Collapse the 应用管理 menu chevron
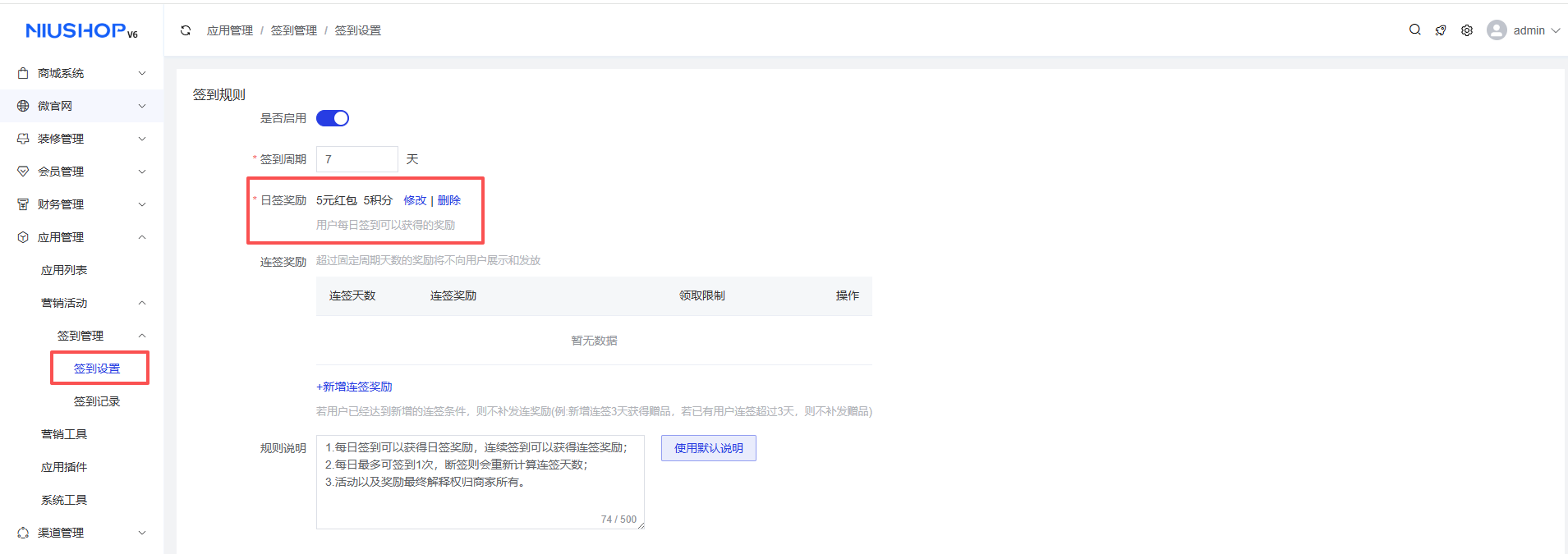1568x554 pixels. [142, 237]
